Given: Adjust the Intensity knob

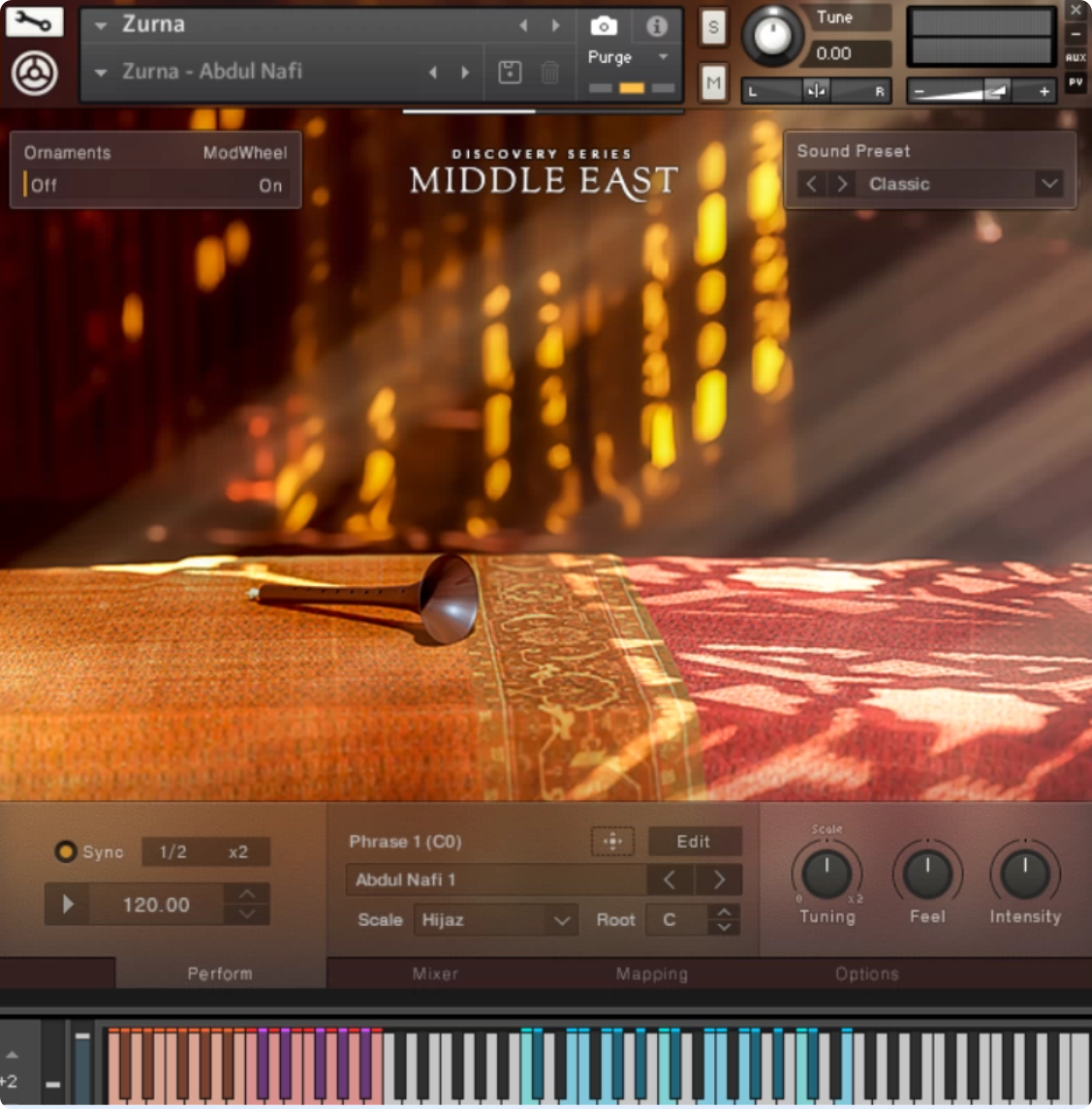Looking at the screenshot, I should coord(1025,874).
